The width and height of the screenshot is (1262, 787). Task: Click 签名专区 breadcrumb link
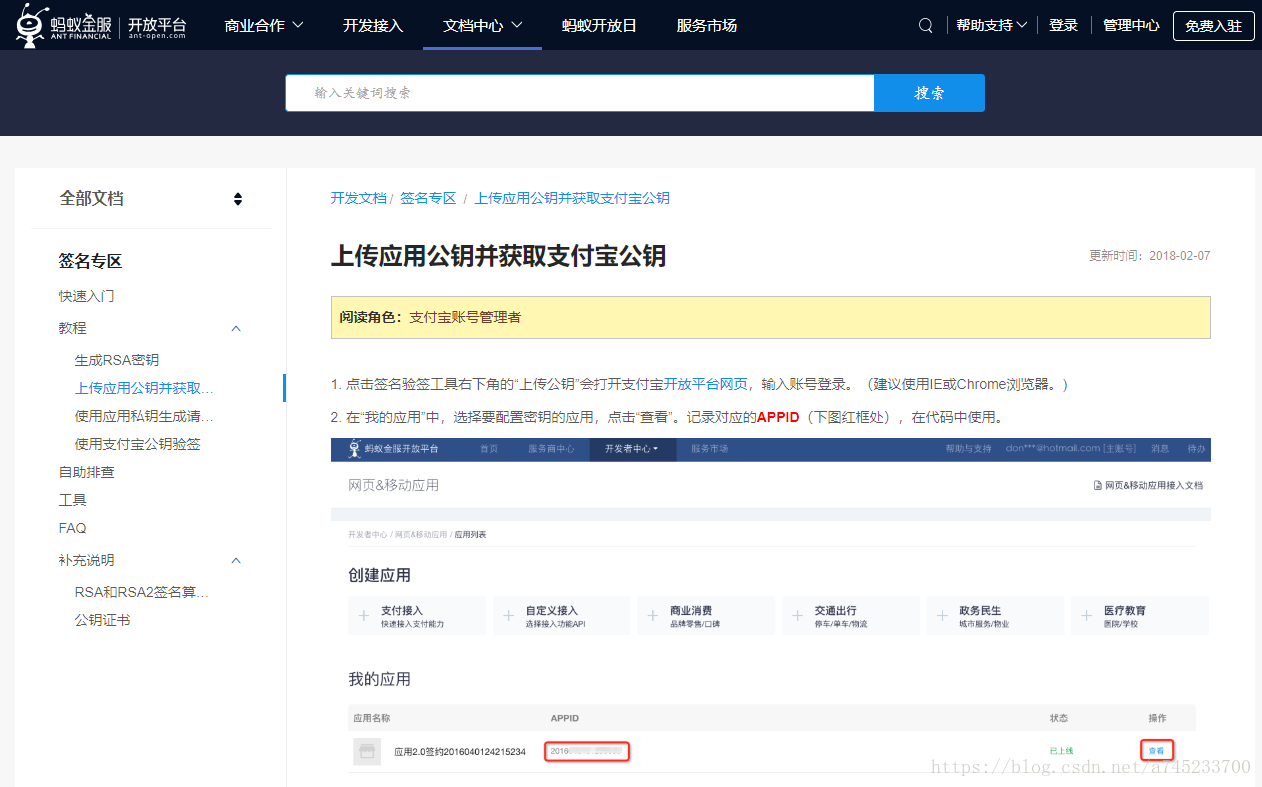pyautogui.click(x=428, y=198)
